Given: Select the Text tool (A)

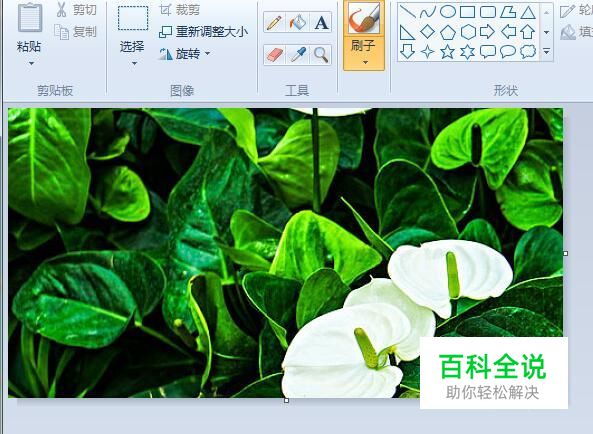Looking at the screenshot, I should (x=321, y=22).
